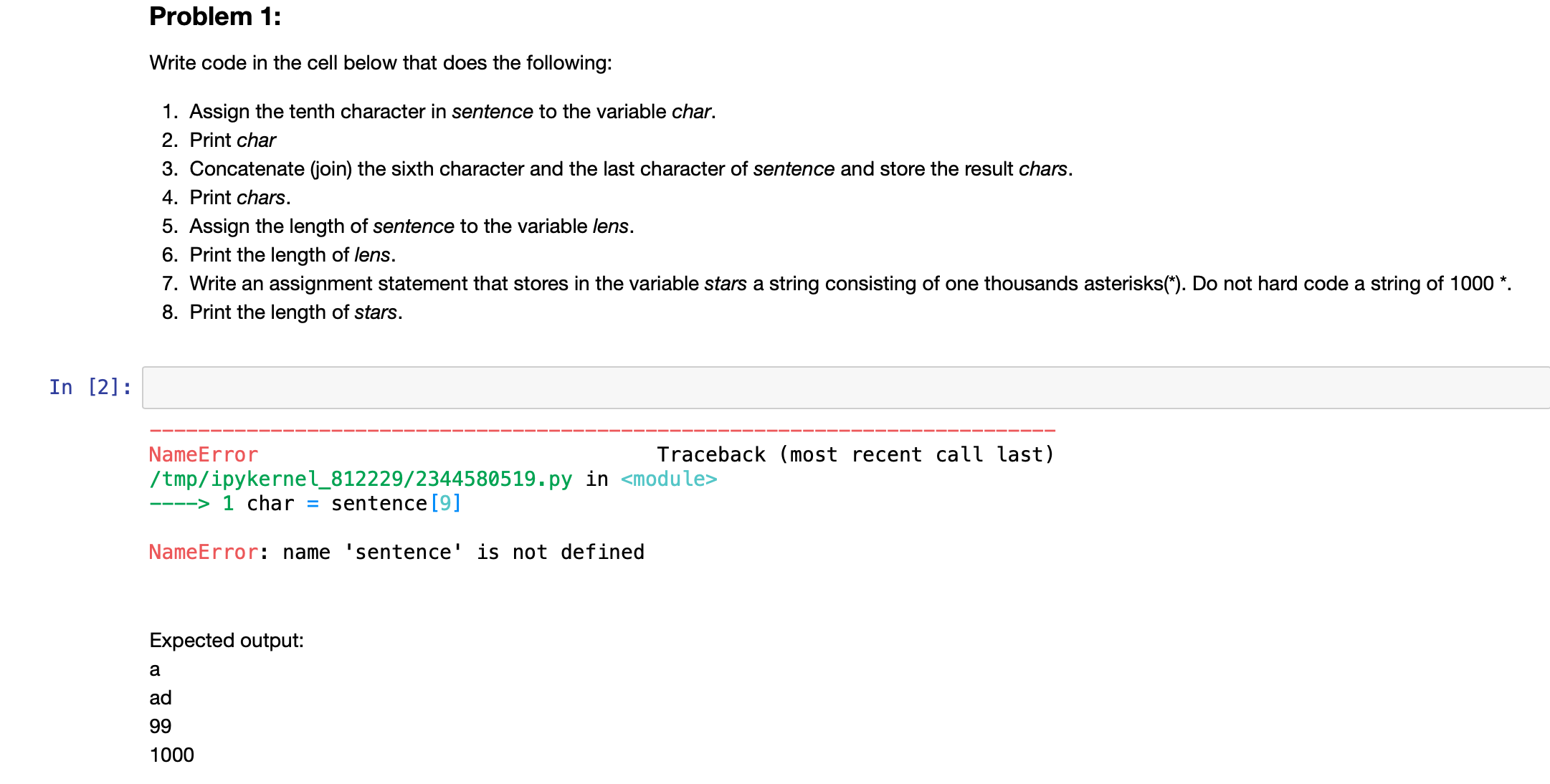
Task: Click the 99 value in expected output
Action: coord(160,725)
